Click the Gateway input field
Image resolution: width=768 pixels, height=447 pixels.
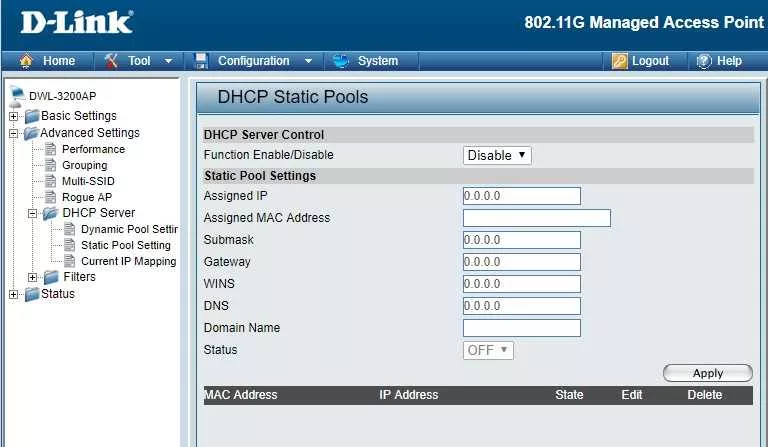(522, 262)
